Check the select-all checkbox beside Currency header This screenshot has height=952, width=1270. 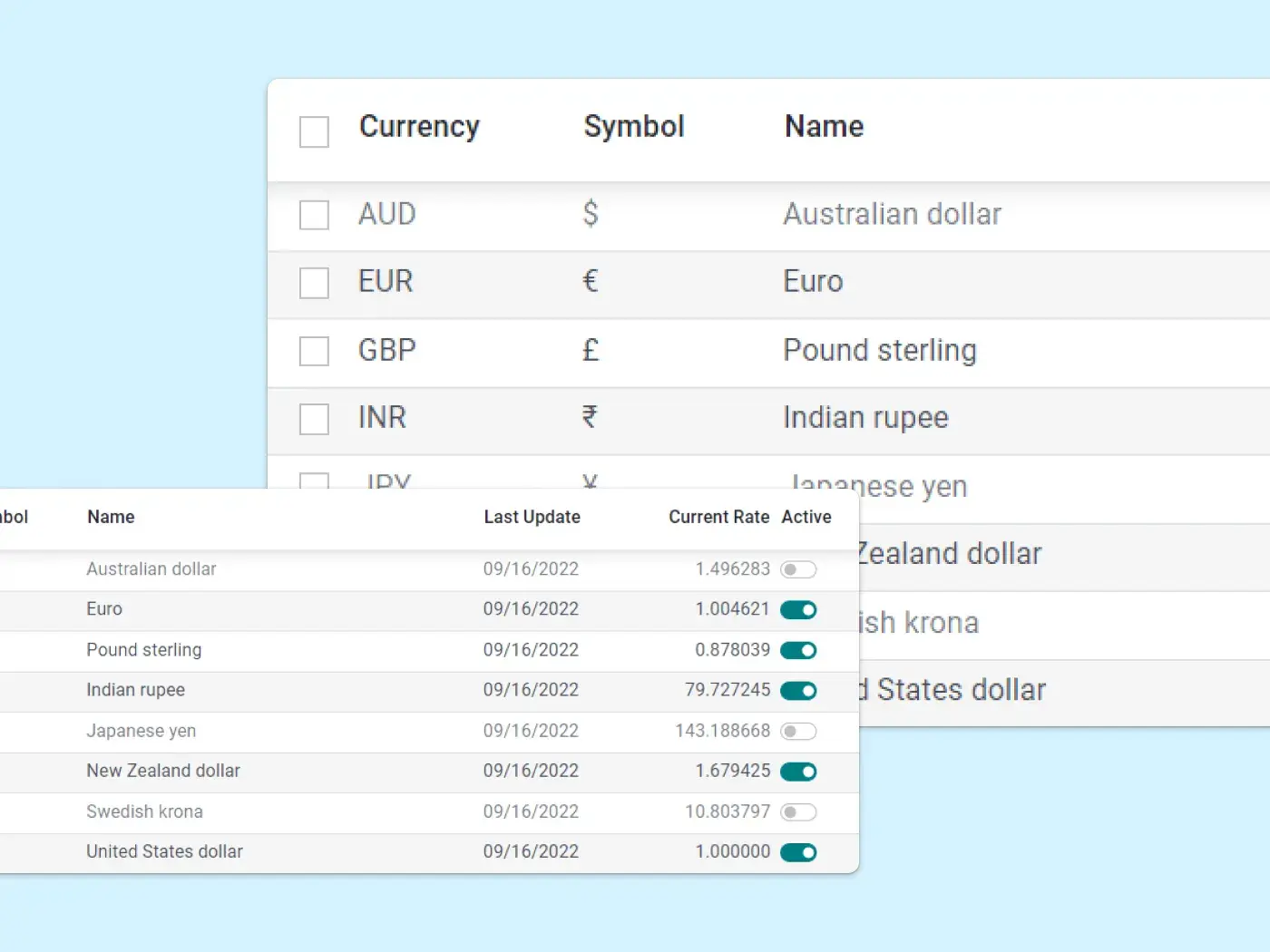(314, 131)
